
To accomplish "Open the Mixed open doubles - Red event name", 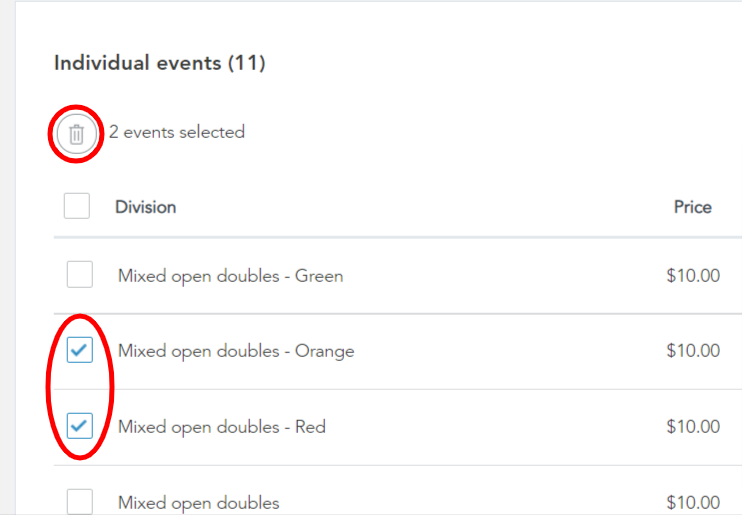I will click(x=222, y=427).
